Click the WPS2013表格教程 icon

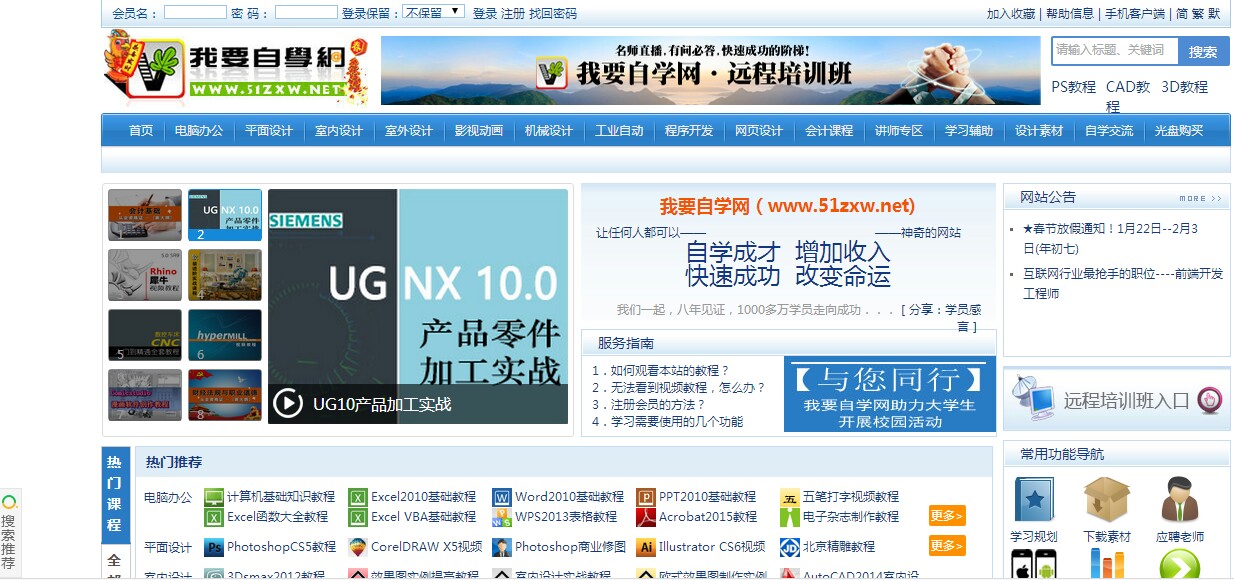501,517
